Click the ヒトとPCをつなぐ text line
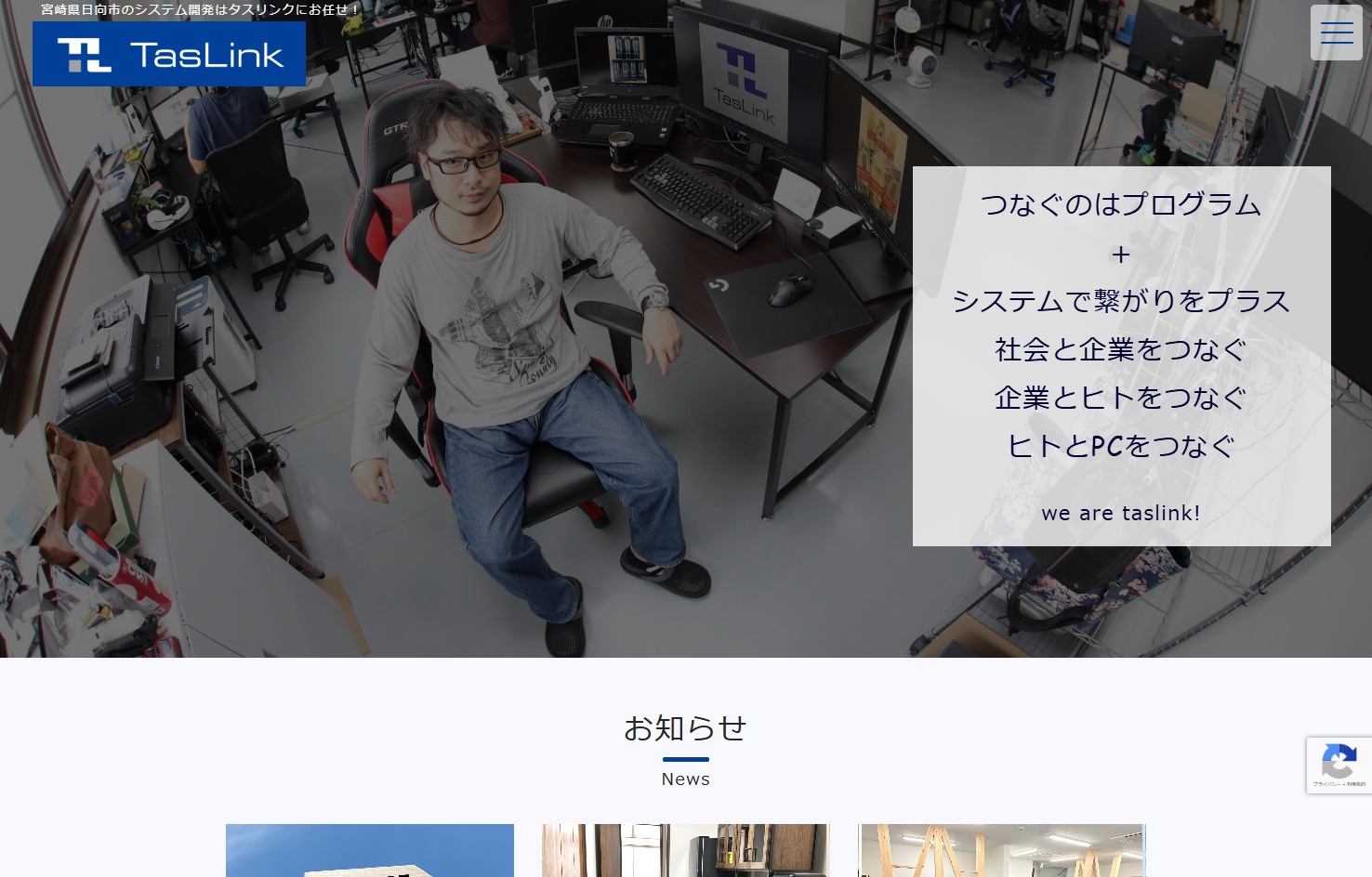Screen dimensions: 1372x877 click(x=1121, y=446)
